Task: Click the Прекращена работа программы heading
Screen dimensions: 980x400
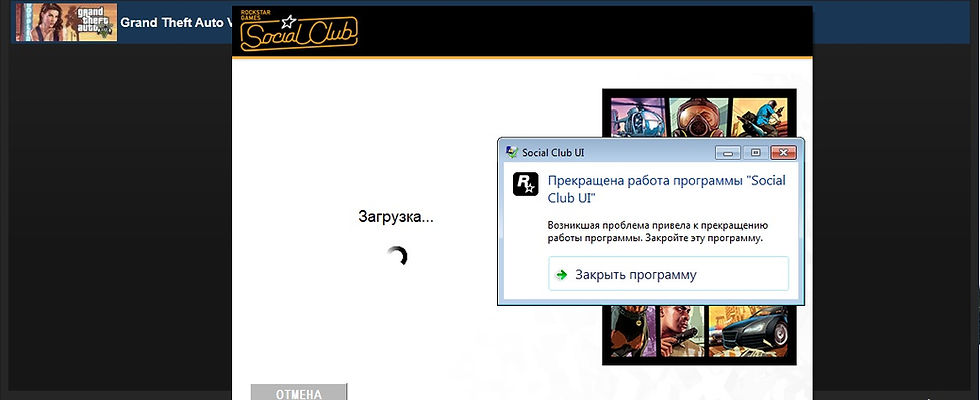Action: point(666,189)
